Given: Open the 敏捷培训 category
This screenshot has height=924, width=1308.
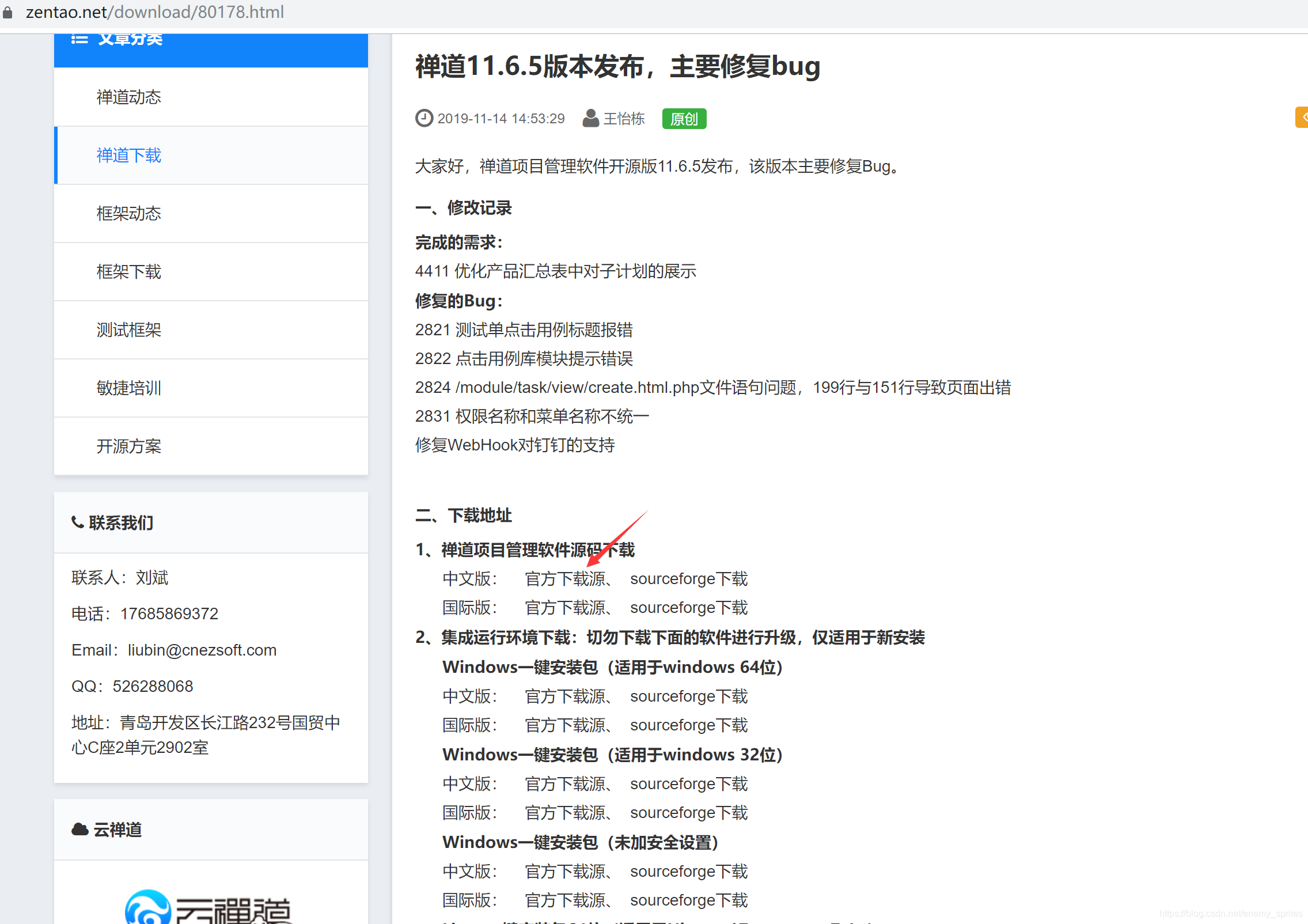Looking at the screenshot, I should [211, 388].
